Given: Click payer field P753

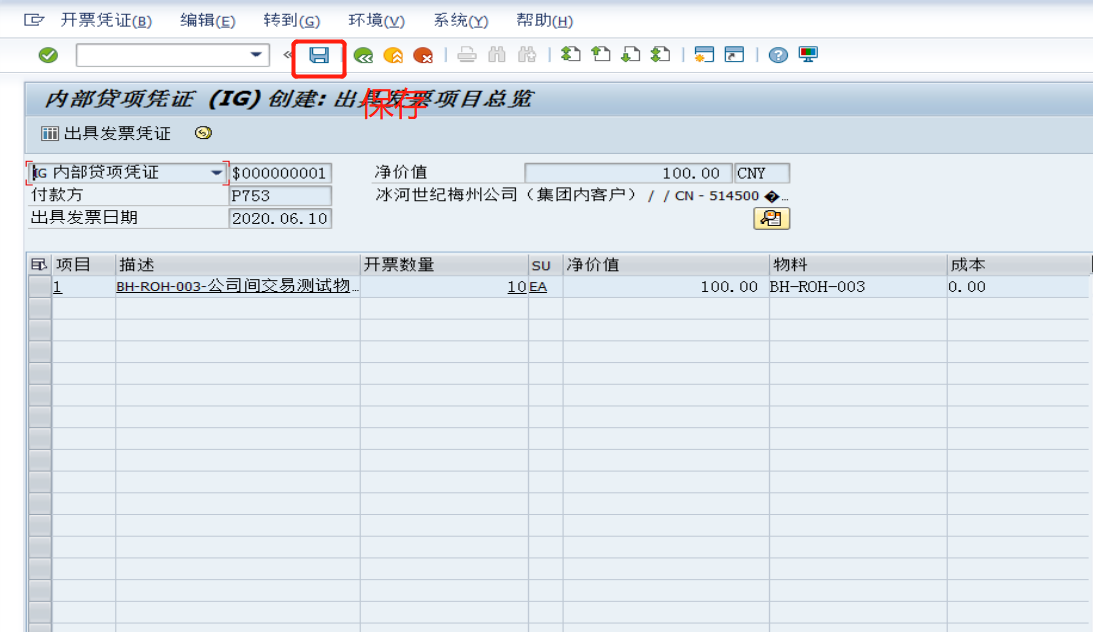Looking at the screenshot, I should tap(280, 196).
